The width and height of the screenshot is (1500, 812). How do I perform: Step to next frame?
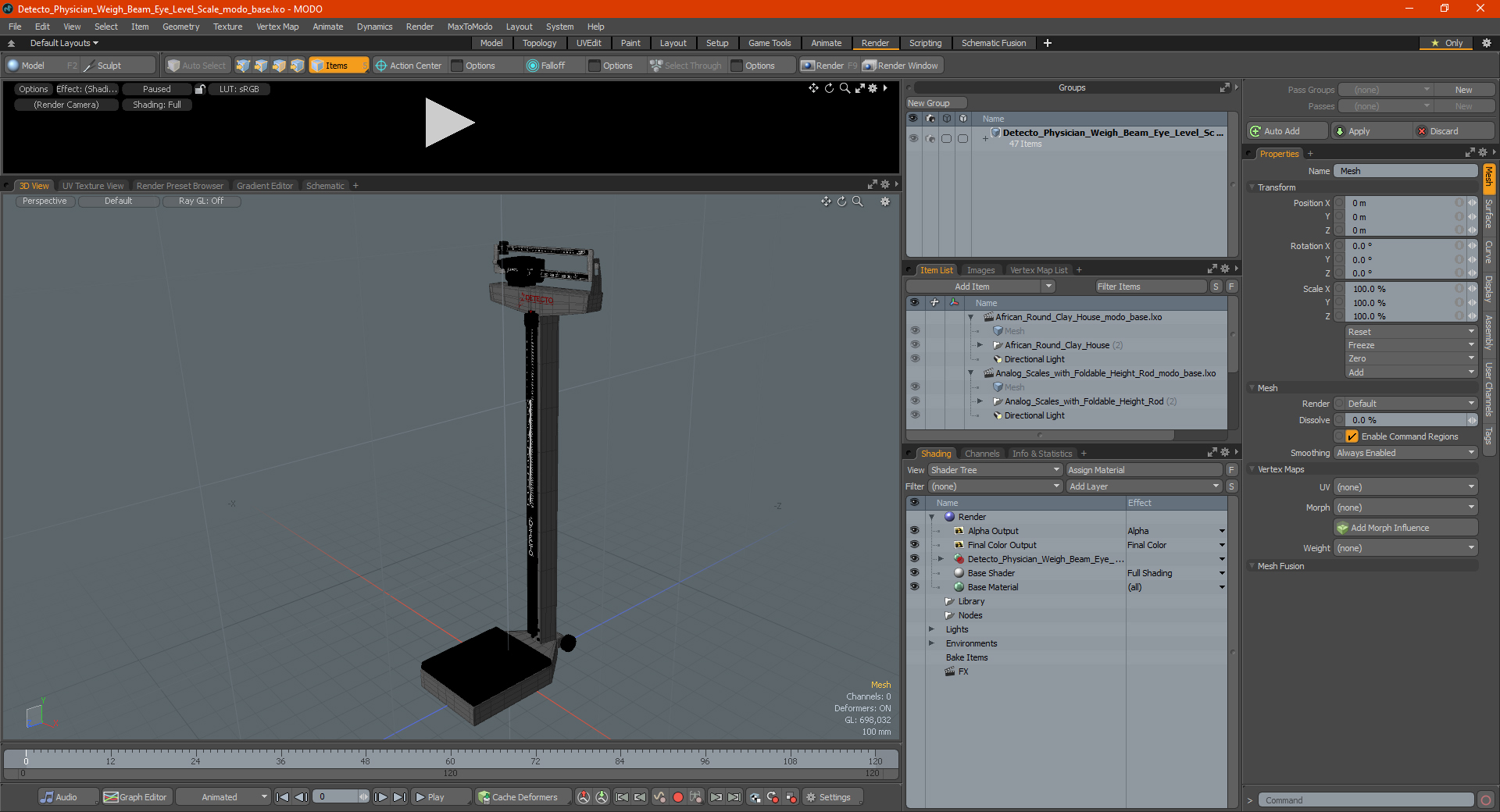click(380, 797)
